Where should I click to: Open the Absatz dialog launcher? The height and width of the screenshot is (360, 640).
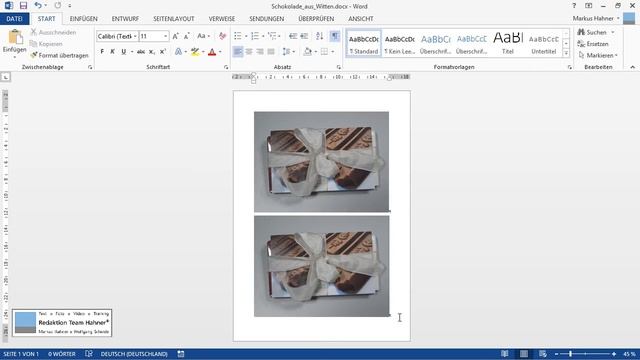339,67
